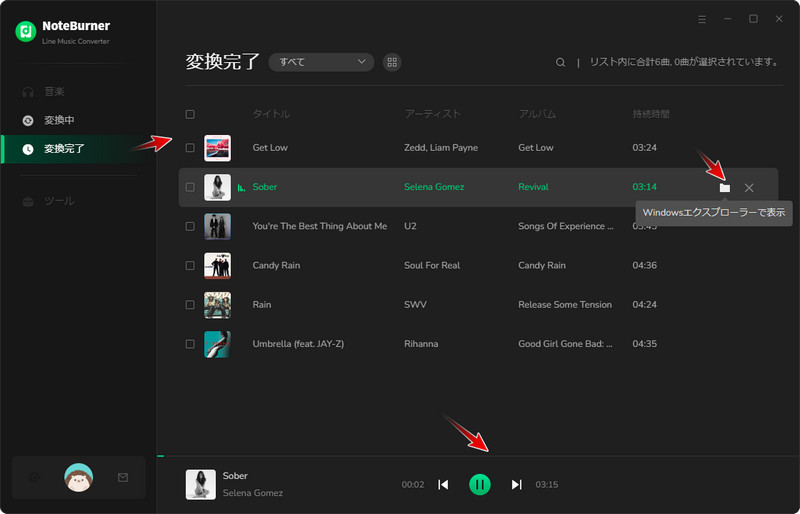Click artist 'Soul For Real'
This screenshot has height=514, width=800.
[432, 265]
